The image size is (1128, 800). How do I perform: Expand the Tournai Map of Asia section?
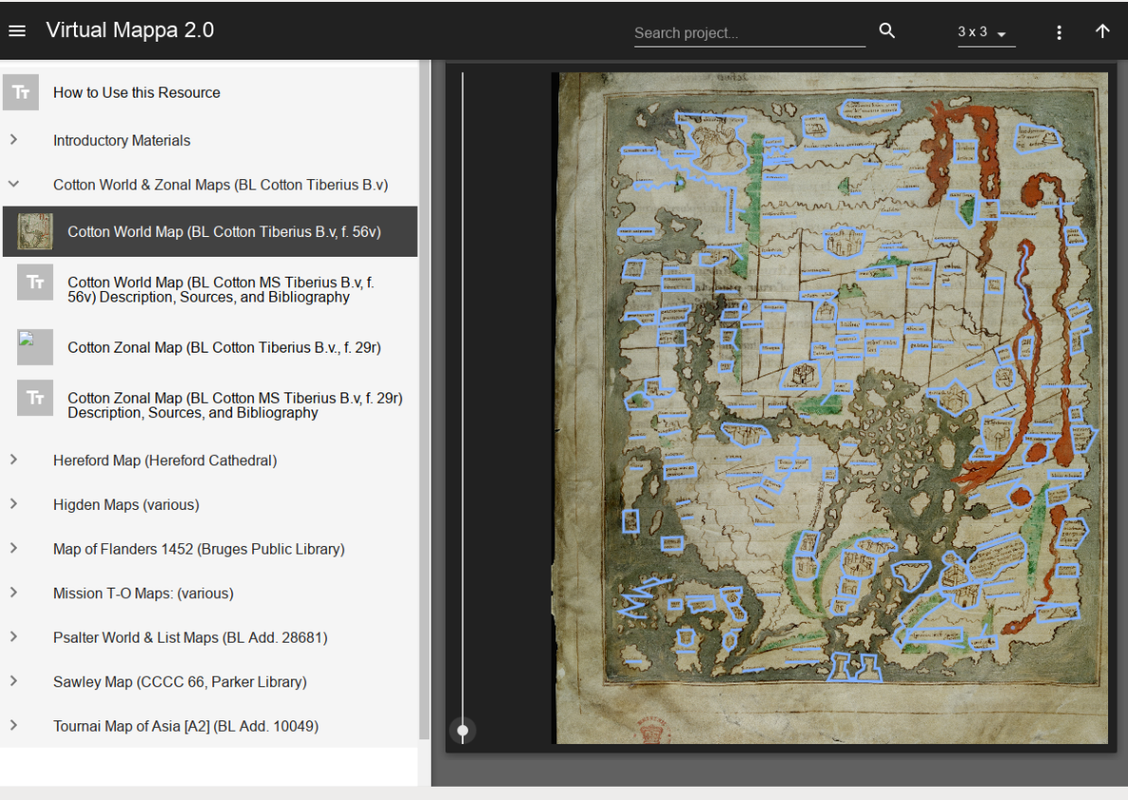14,725
